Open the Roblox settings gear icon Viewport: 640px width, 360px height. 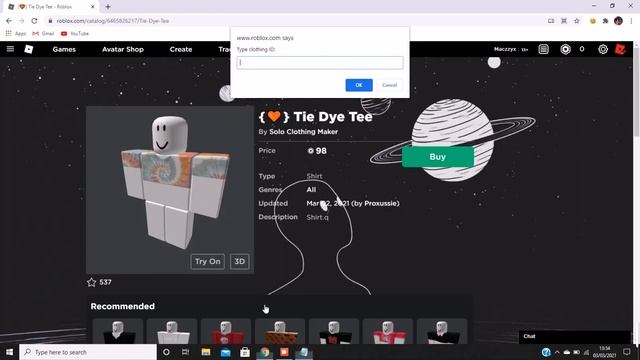coord(603,49)
